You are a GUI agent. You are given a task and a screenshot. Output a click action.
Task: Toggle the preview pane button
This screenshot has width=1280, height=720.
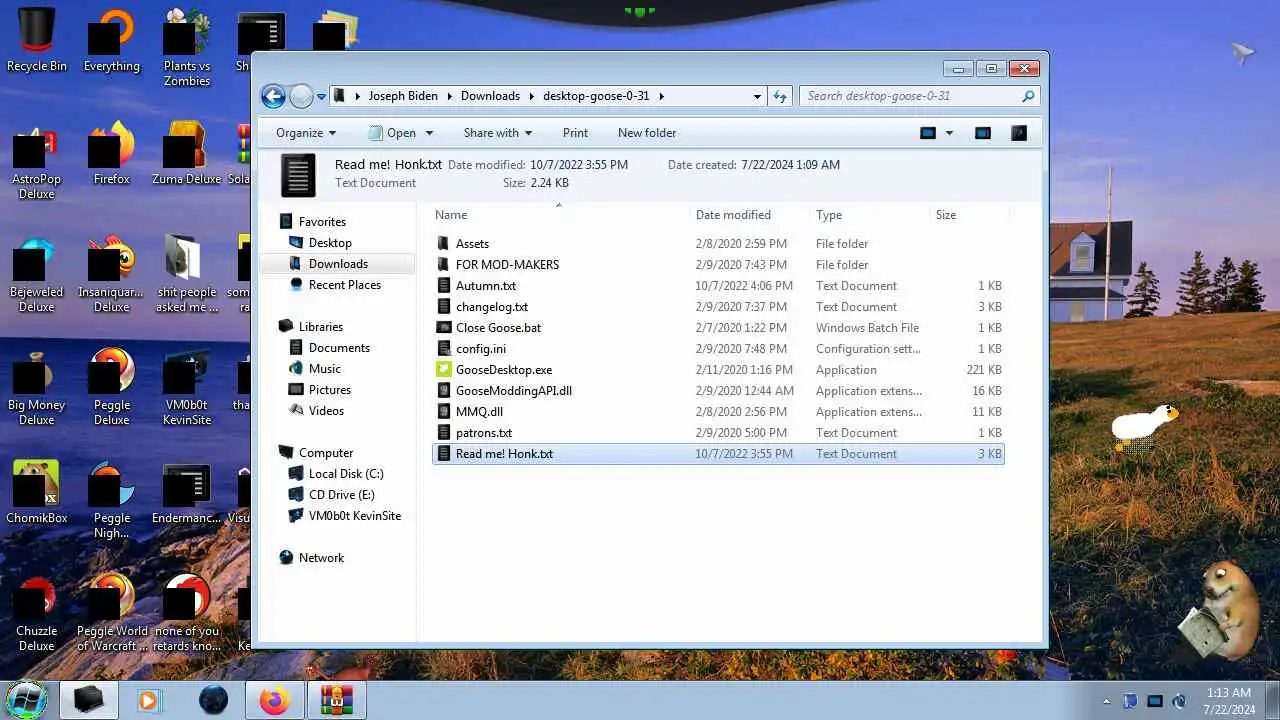(x=983, y=133)
